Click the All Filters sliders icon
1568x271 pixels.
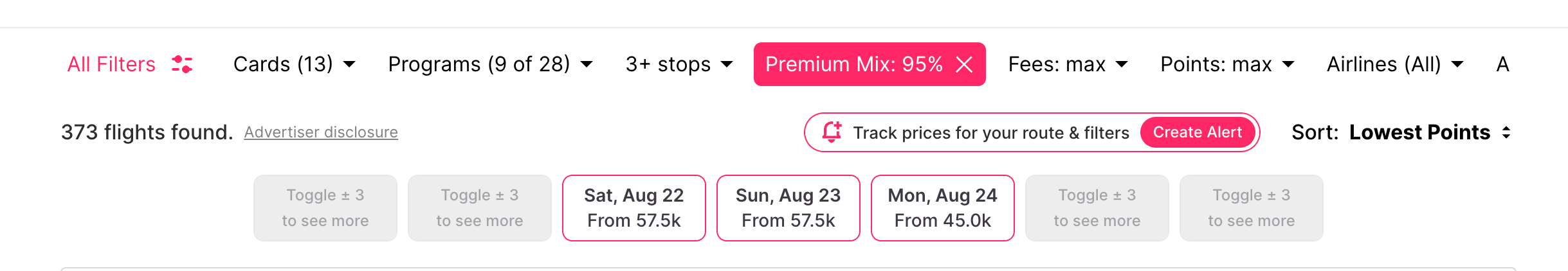(x=182, y=64)
